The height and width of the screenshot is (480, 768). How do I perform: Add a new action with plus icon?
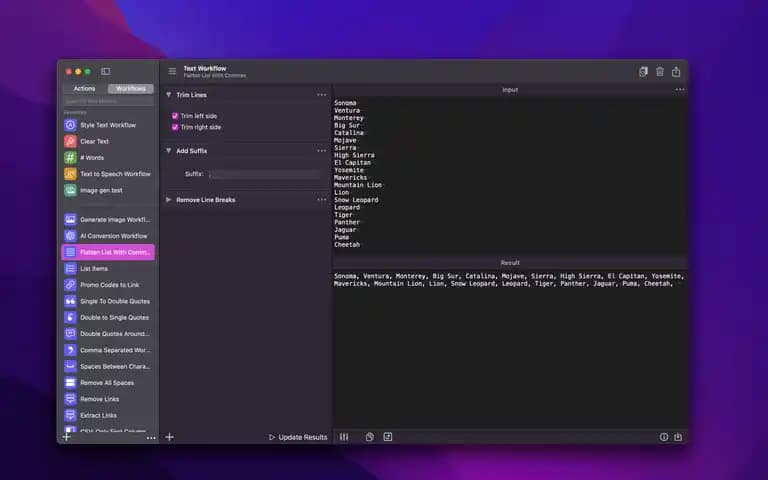tap(169, 437)
